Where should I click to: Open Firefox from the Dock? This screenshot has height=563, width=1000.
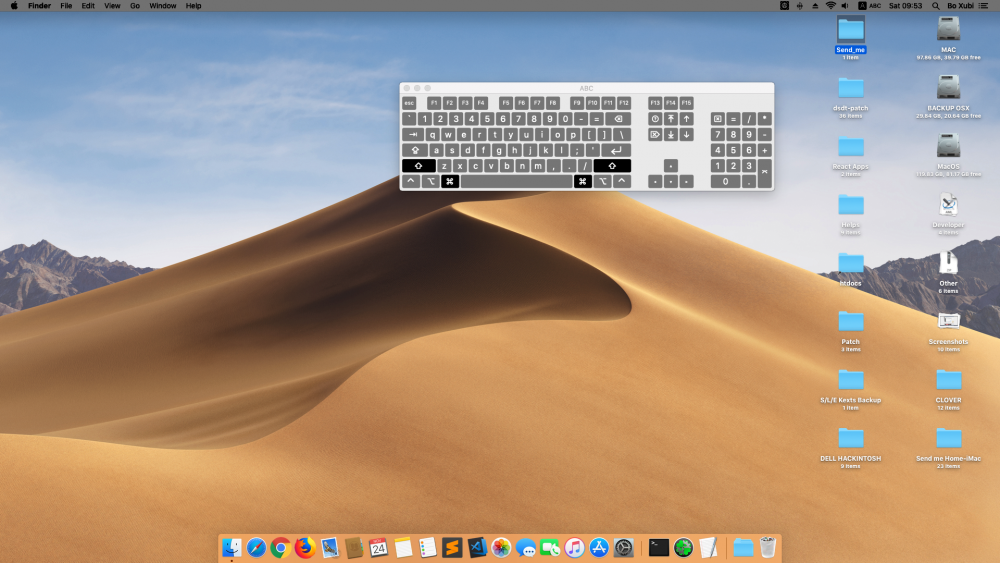click(x=305, y=548)
